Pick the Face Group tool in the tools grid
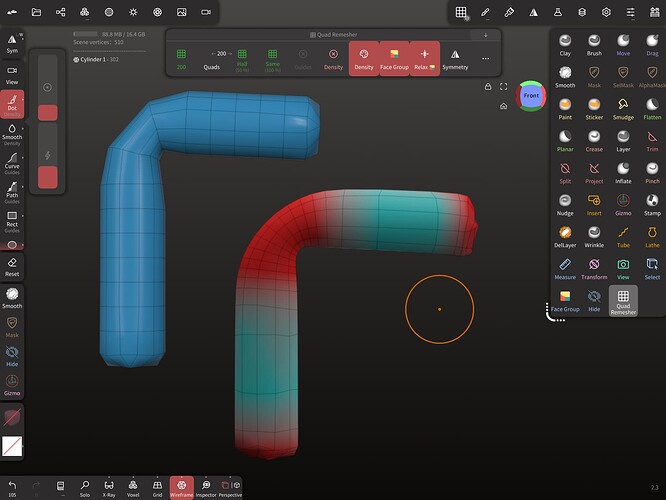Viewport: 666px width, 500px height. (x=565, y=301)
